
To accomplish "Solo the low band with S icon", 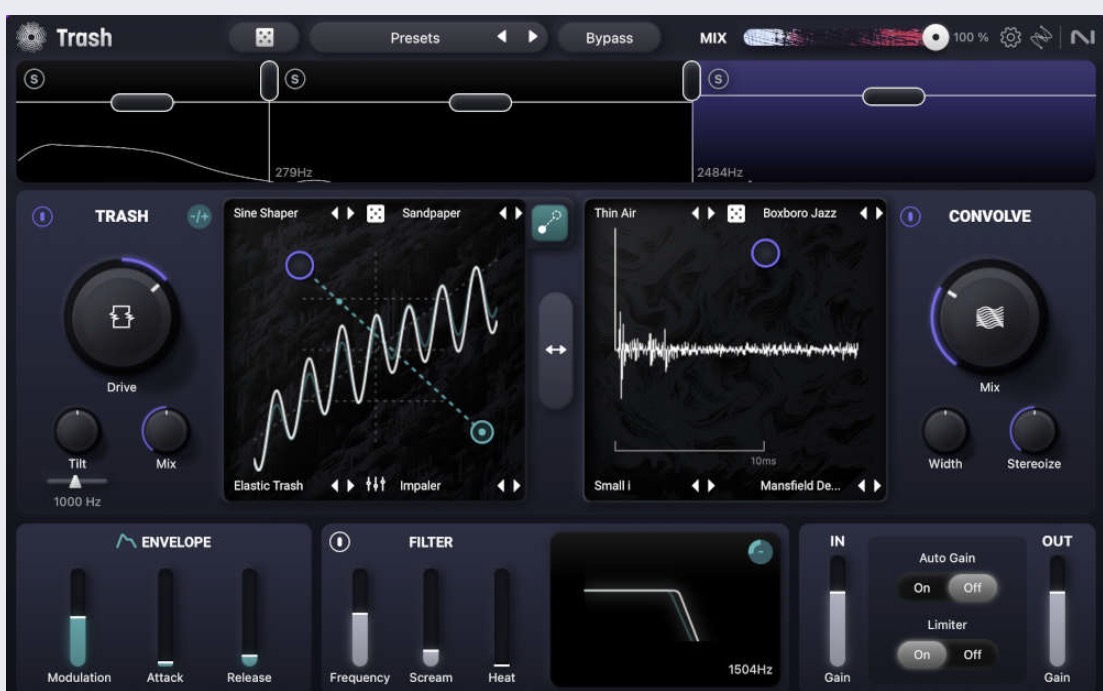I will pyautogui.click(x=34, y=78).
